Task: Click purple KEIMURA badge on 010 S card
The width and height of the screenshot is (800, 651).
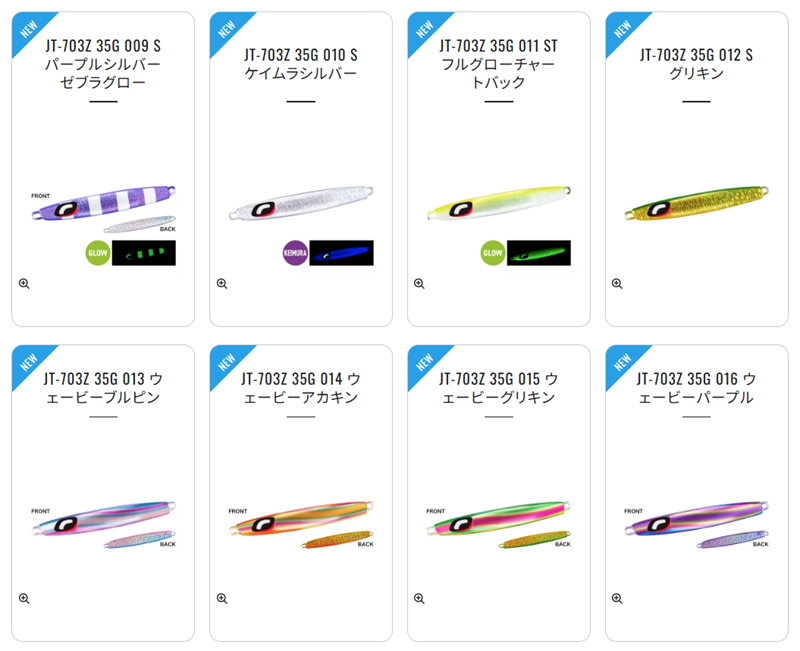Action: coord(295,253)
